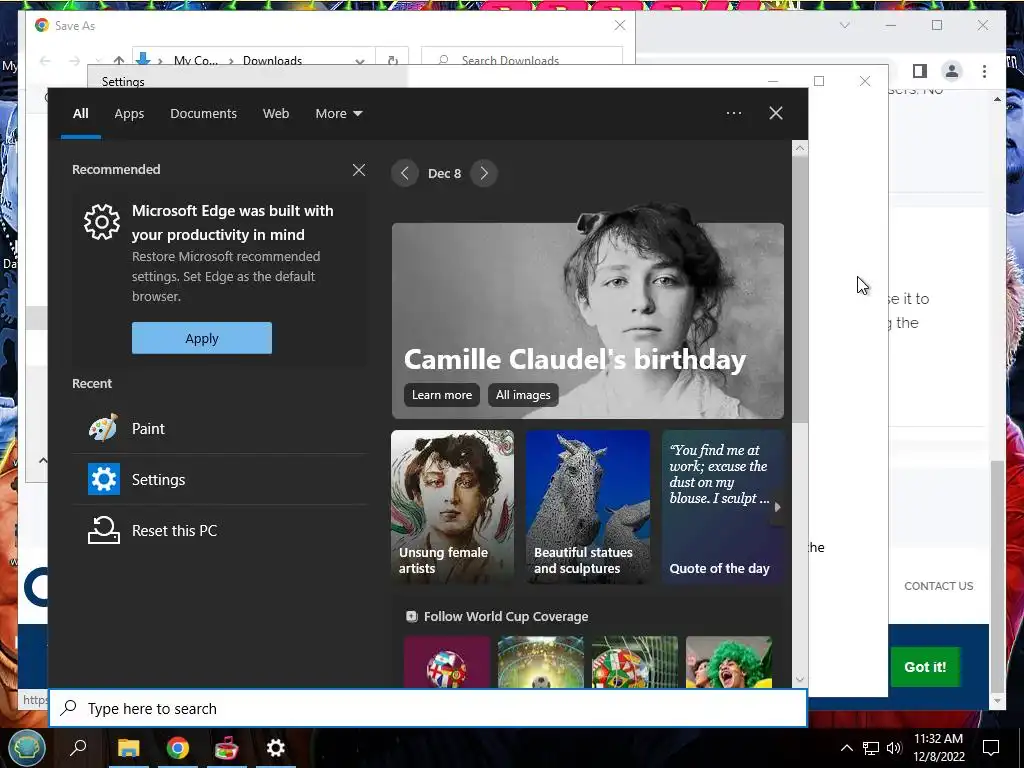The image size is (1024, 768).
Task: Open CONTACT US link on web page
Action: coord(938,586)
